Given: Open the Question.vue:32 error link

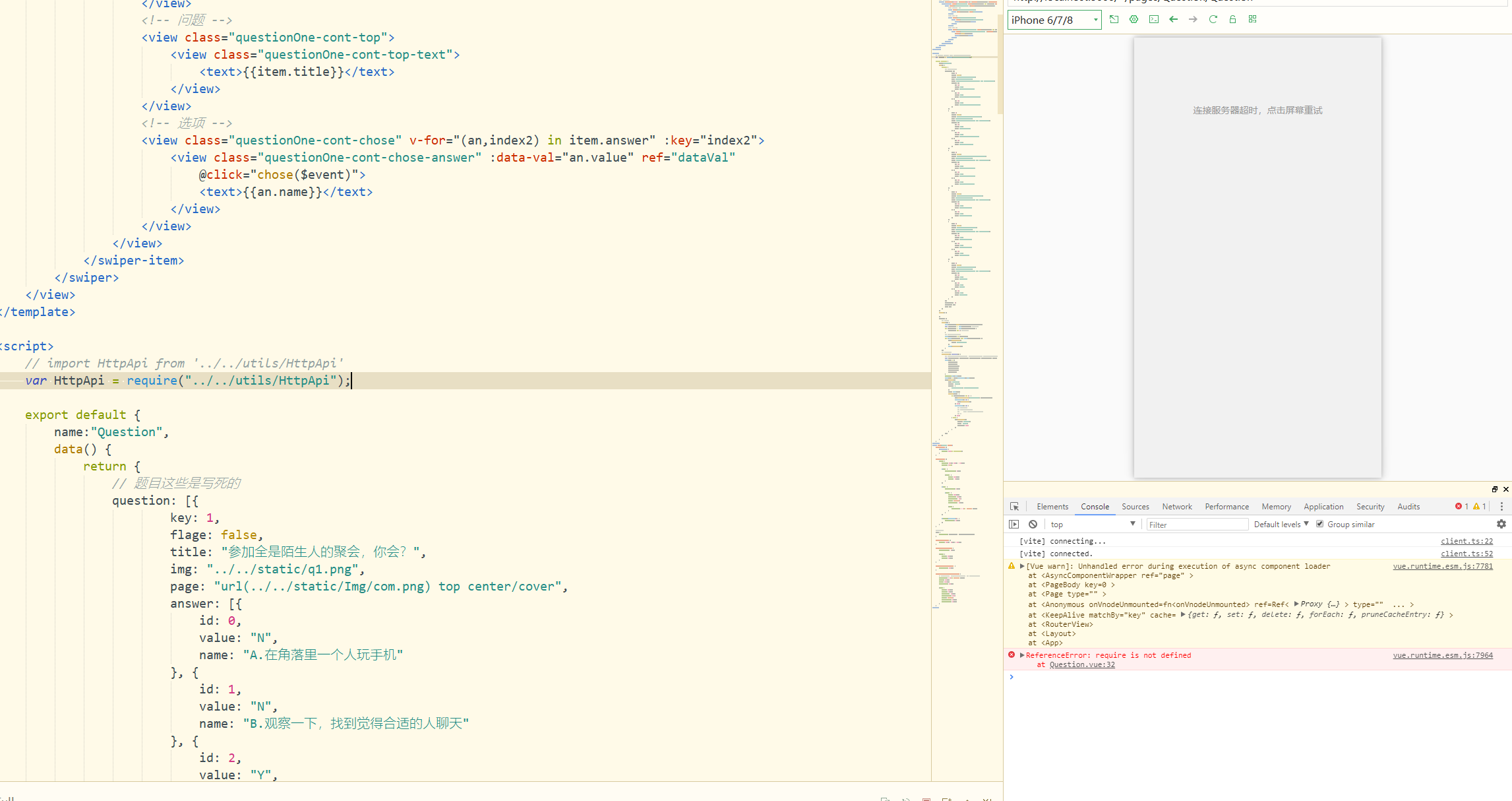Looking at the screenshot, I should coord(1081,664).
